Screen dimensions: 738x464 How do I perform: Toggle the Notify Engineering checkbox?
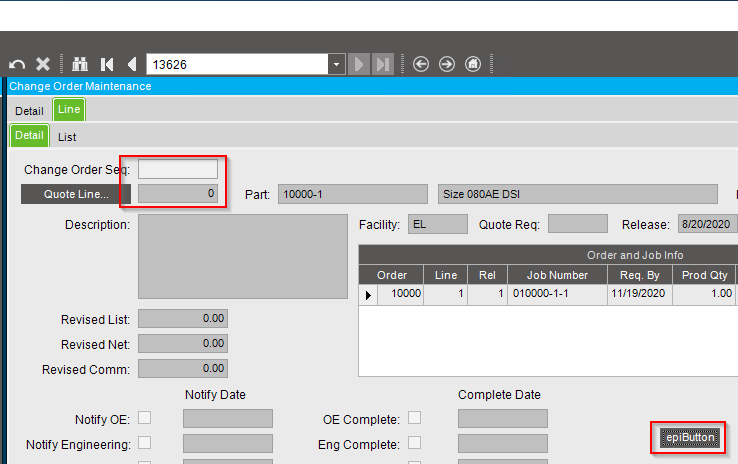(x=144, y=443)
